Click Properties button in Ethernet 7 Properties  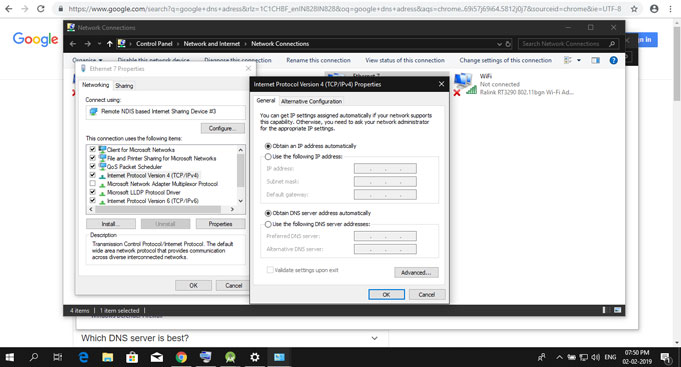(220, 224)
